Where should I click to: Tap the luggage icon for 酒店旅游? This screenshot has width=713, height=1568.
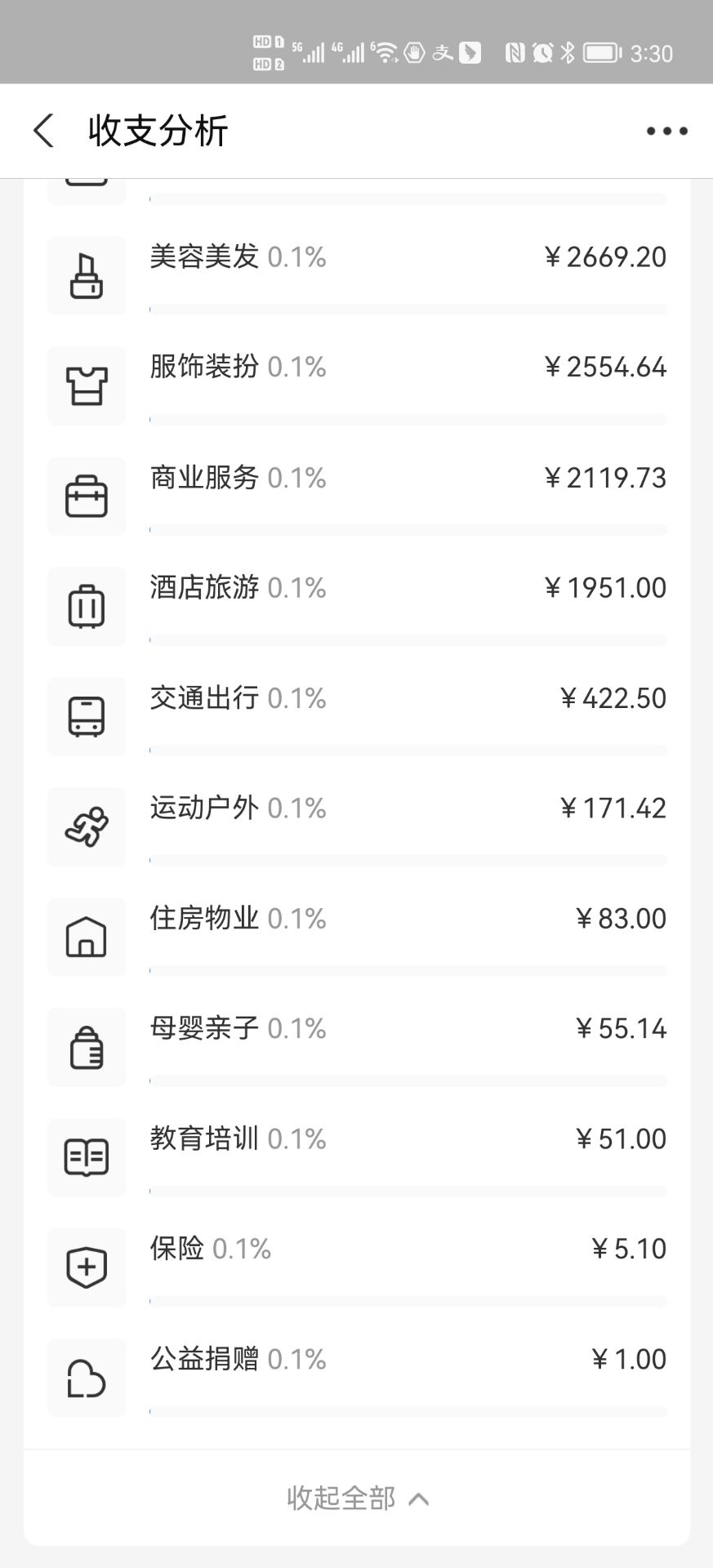coord(87,607)
